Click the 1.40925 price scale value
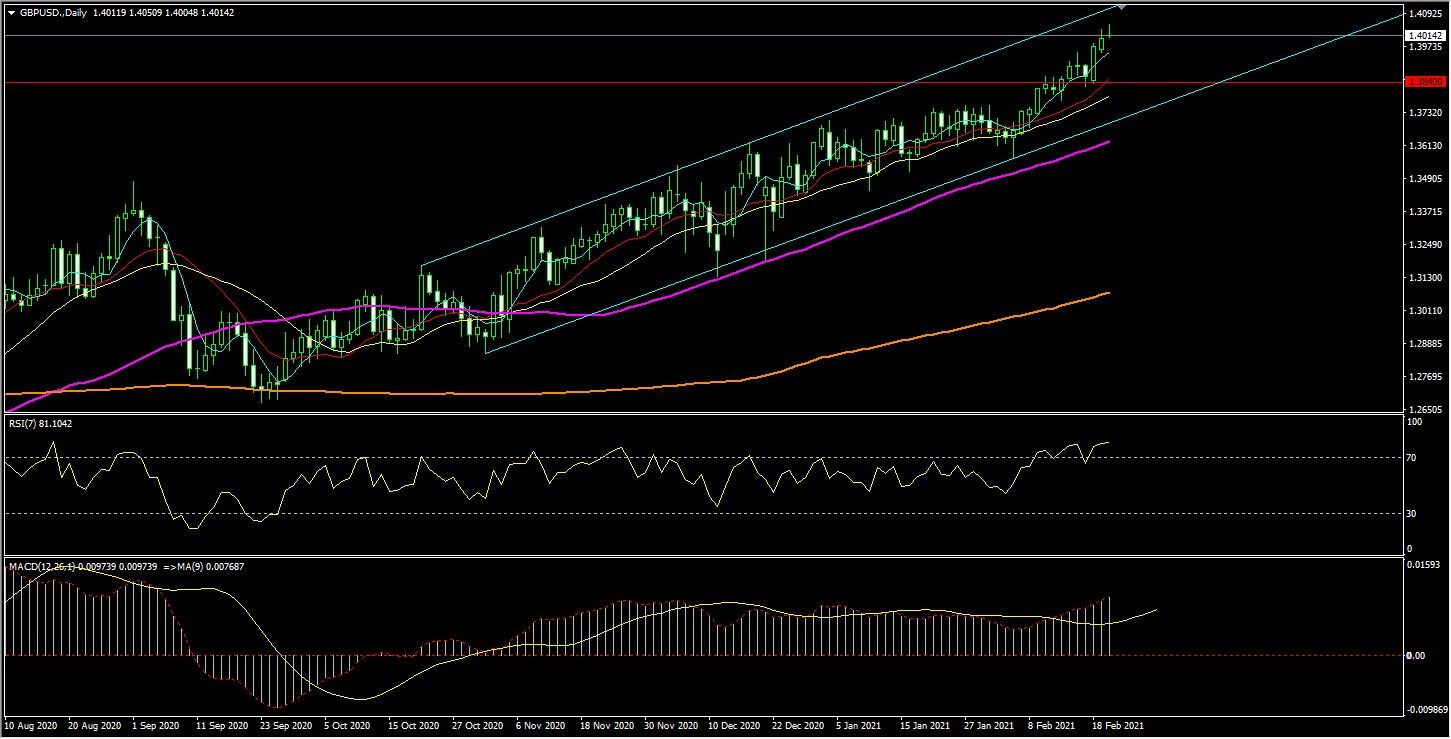Screen dimensions: 1451x739 (1424, 14)
